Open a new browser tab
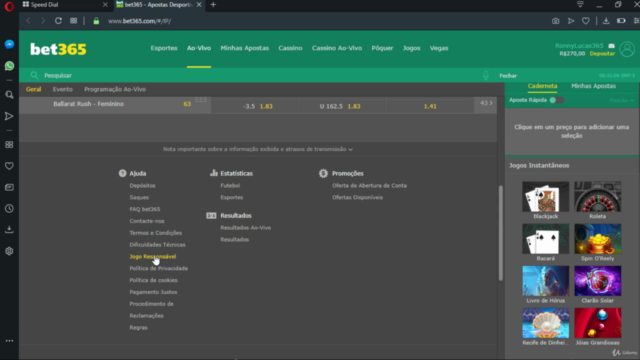640x360 pixels. (x=213, y=5)
